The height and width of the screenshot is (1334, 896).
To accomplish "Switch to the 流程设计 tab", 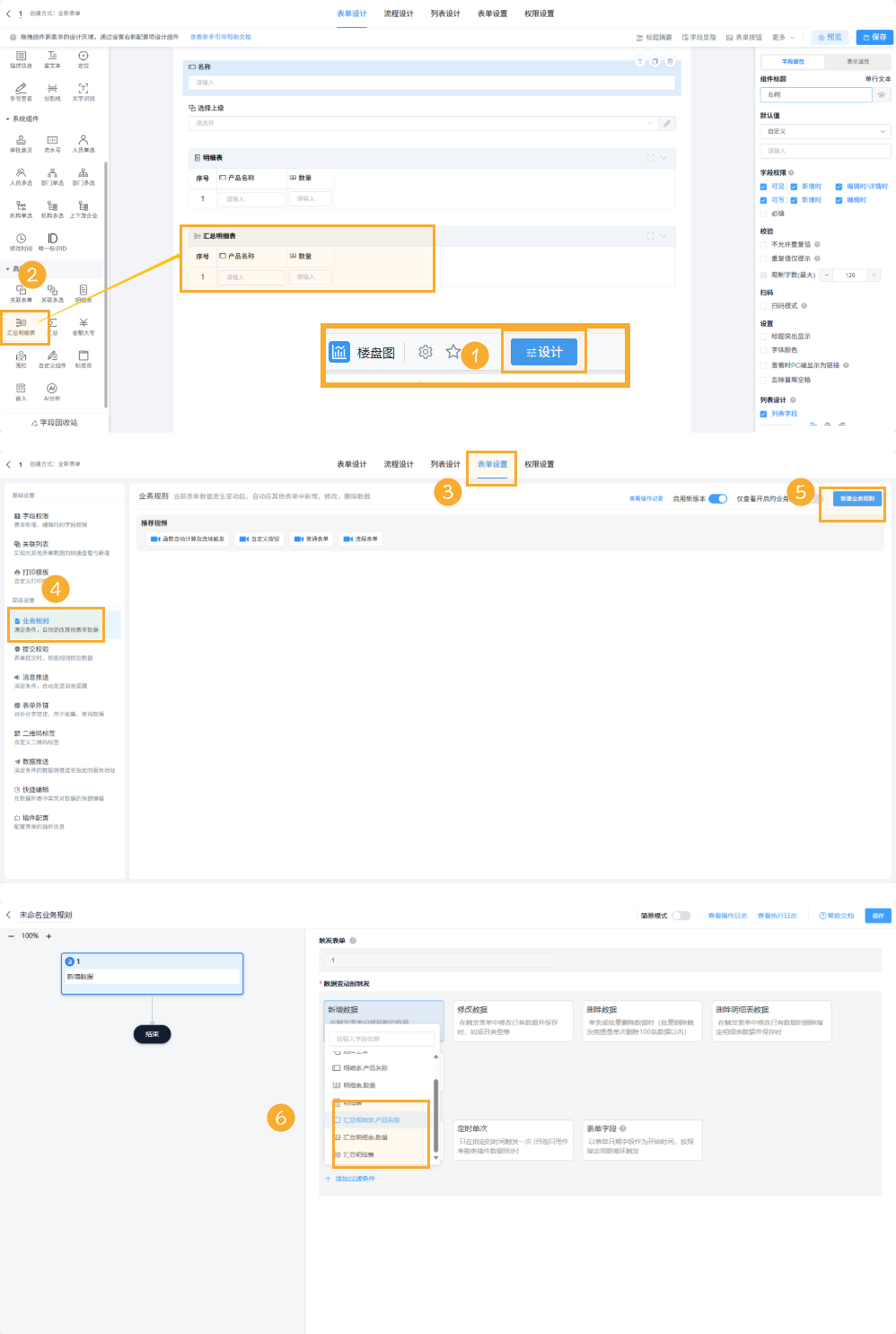I will pos(399,13).
